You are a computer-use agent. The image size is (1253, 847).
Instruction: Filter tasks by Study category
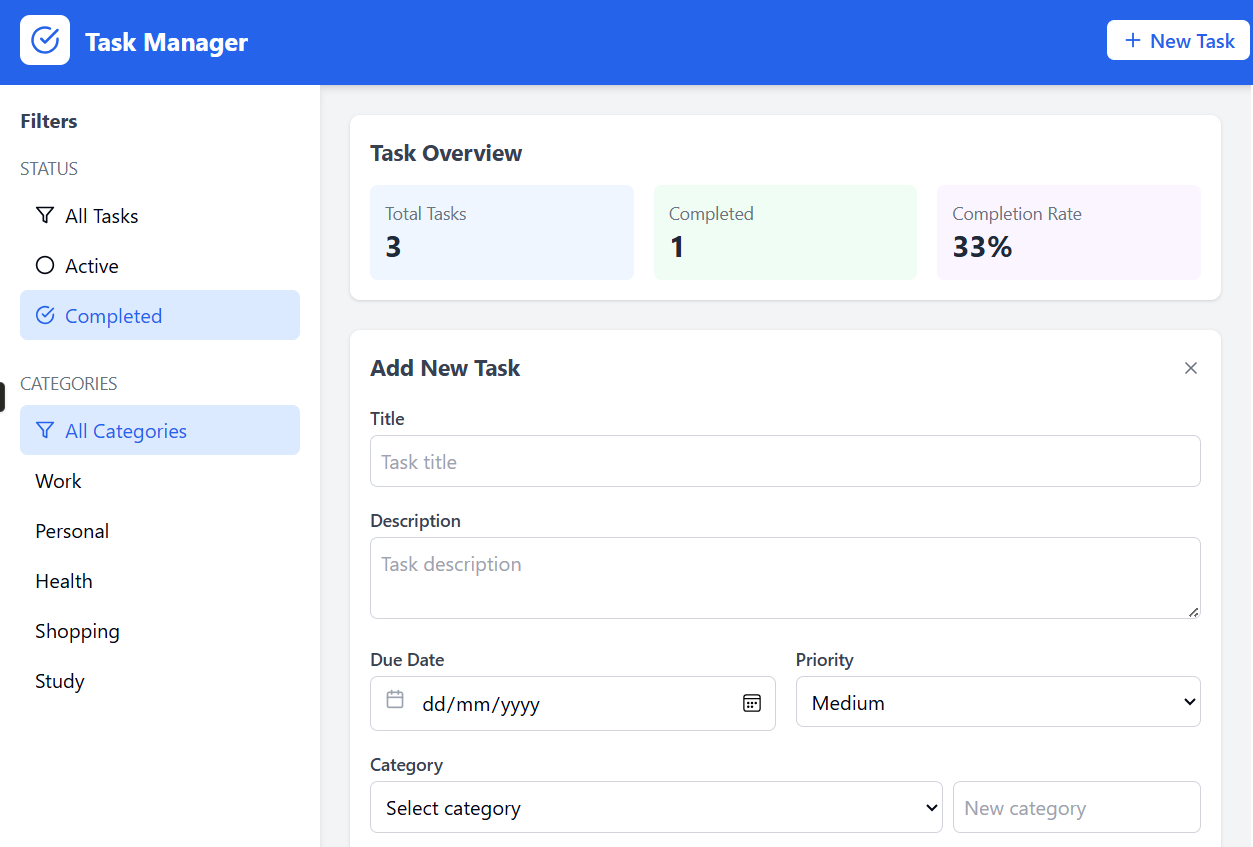pyautogui.click(x=160, y=681)
